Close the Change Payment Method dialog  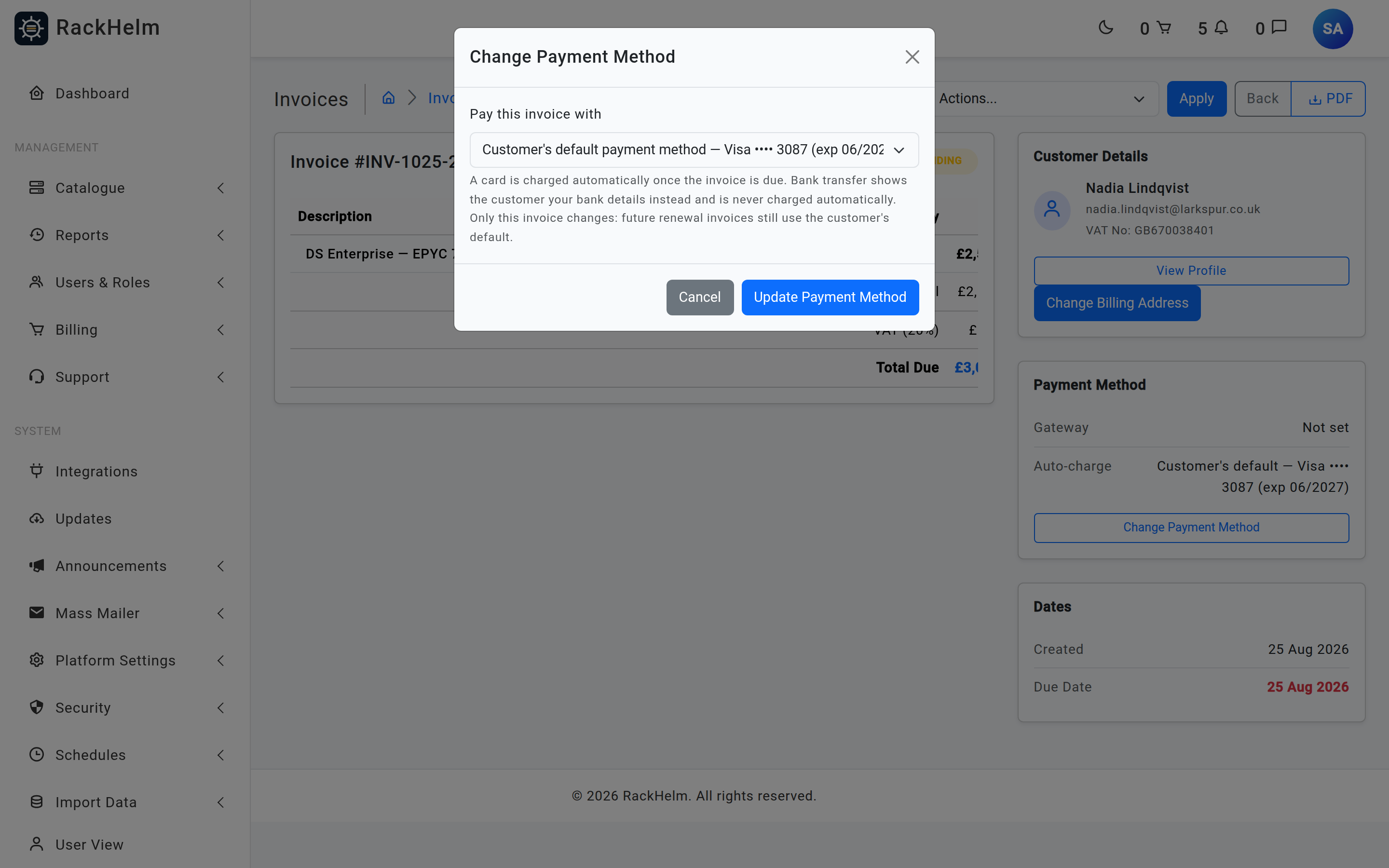[912, 57]
